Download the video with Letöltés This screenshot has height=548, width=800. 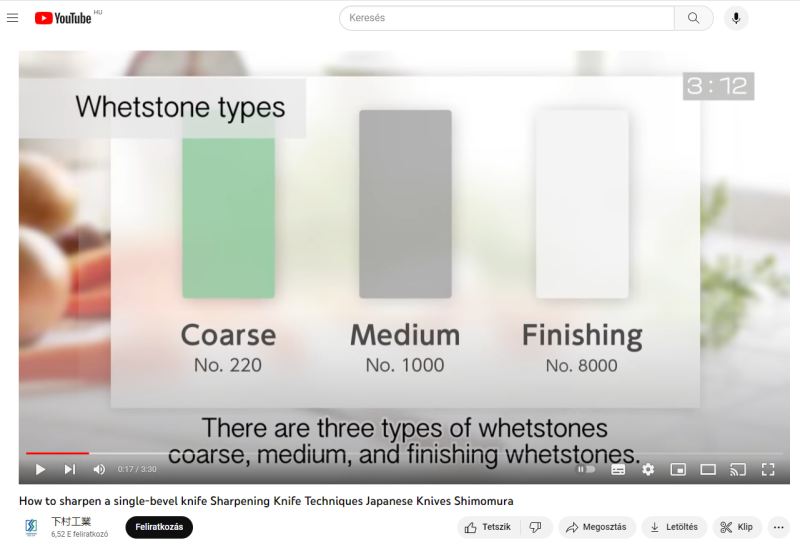pyautogui.click(x=674, y=527)
